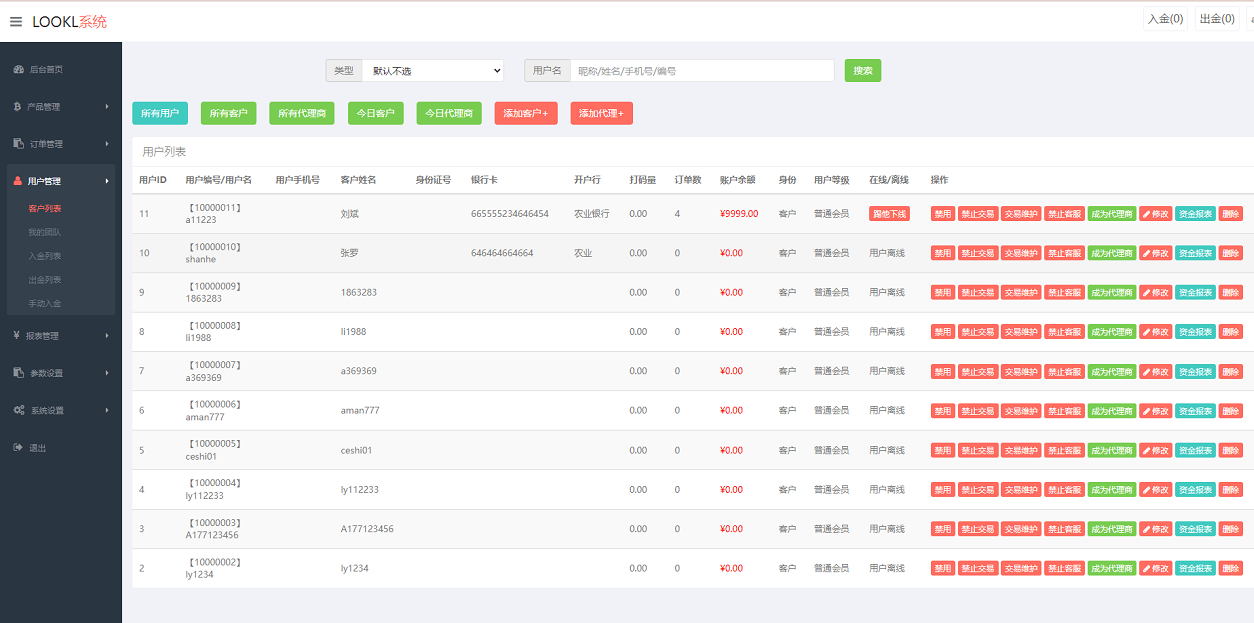Click the green 搜索 search button
The height and width of the screenshot is (623, 1254).
click(862, 71)
